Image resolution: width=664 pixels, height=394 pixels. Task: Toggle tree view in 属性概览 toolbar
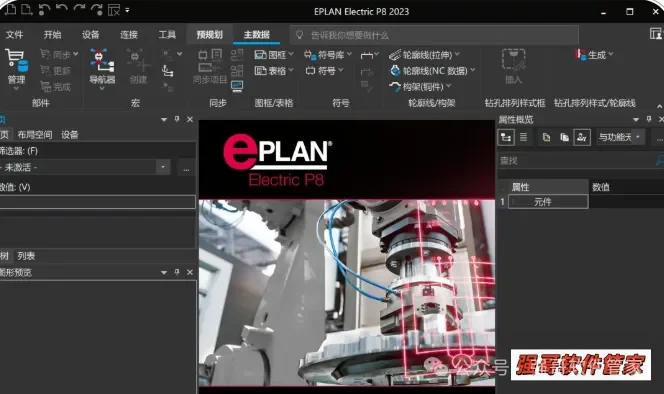[506, 137]
